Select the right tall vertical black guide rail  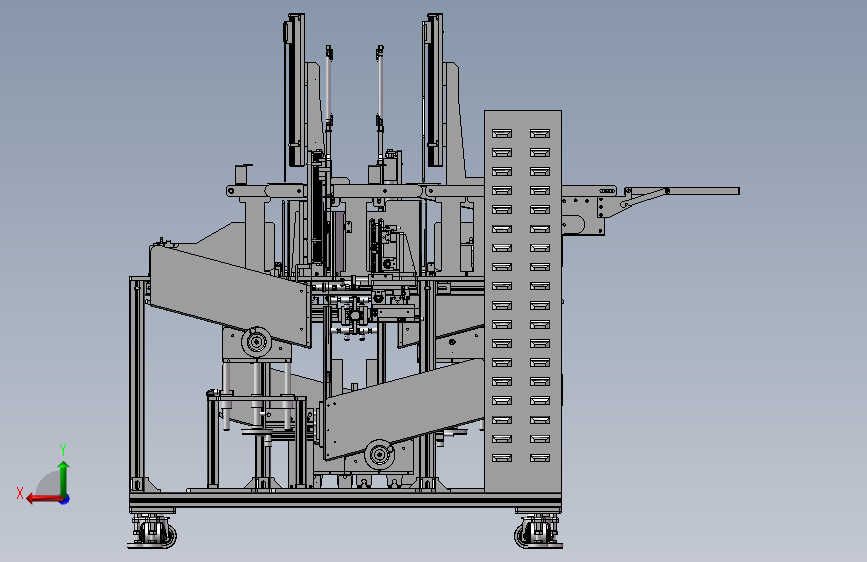(x=433, y=90)
